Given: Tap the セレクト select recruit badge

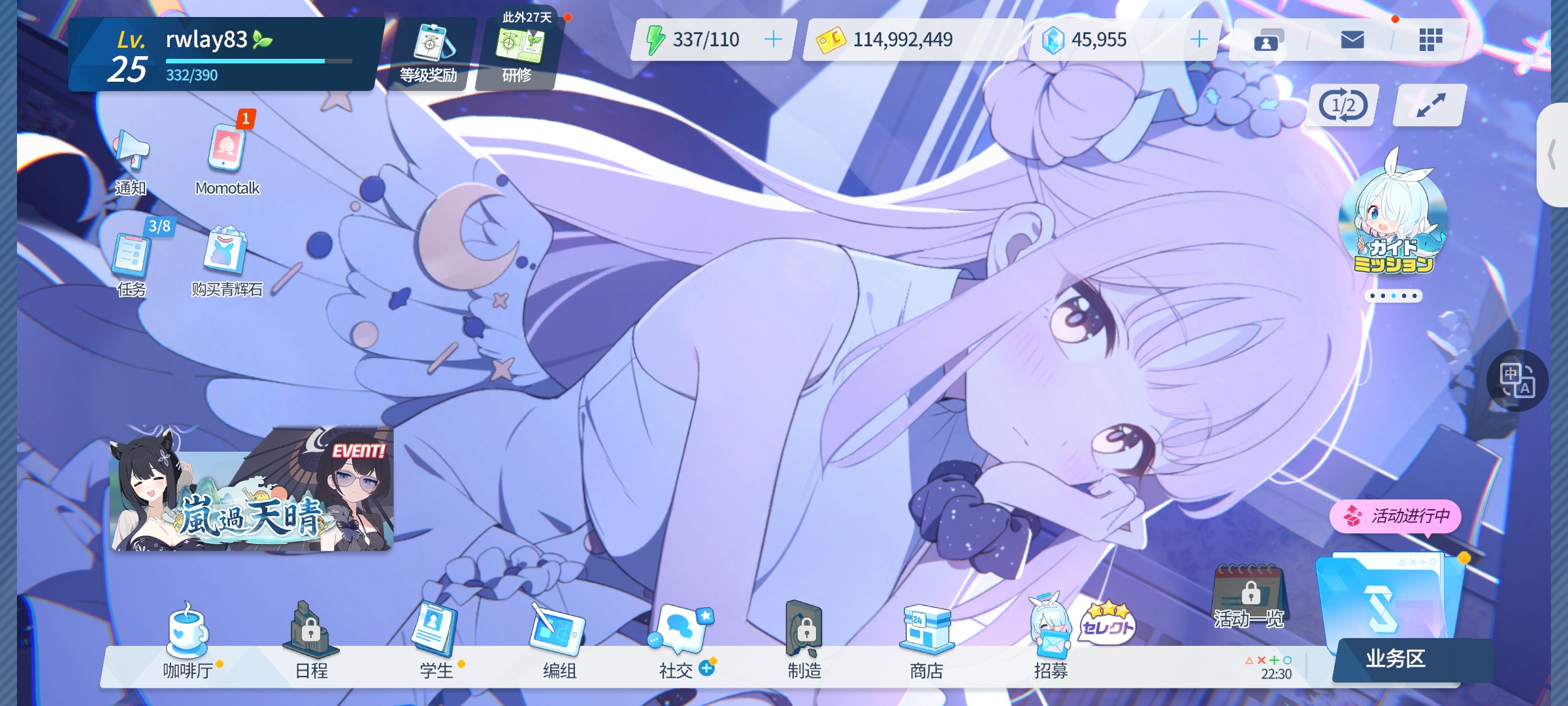Looking at the screenshot, I should click(x=1107, y=623).
